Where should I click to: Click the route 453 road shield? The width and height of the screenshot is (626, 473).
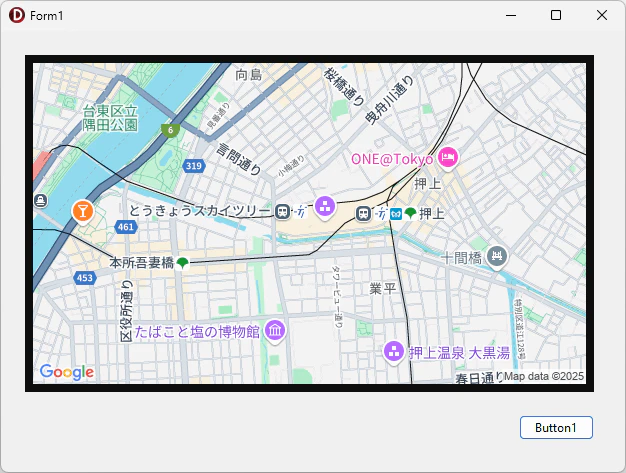click(x=85, y=278)
